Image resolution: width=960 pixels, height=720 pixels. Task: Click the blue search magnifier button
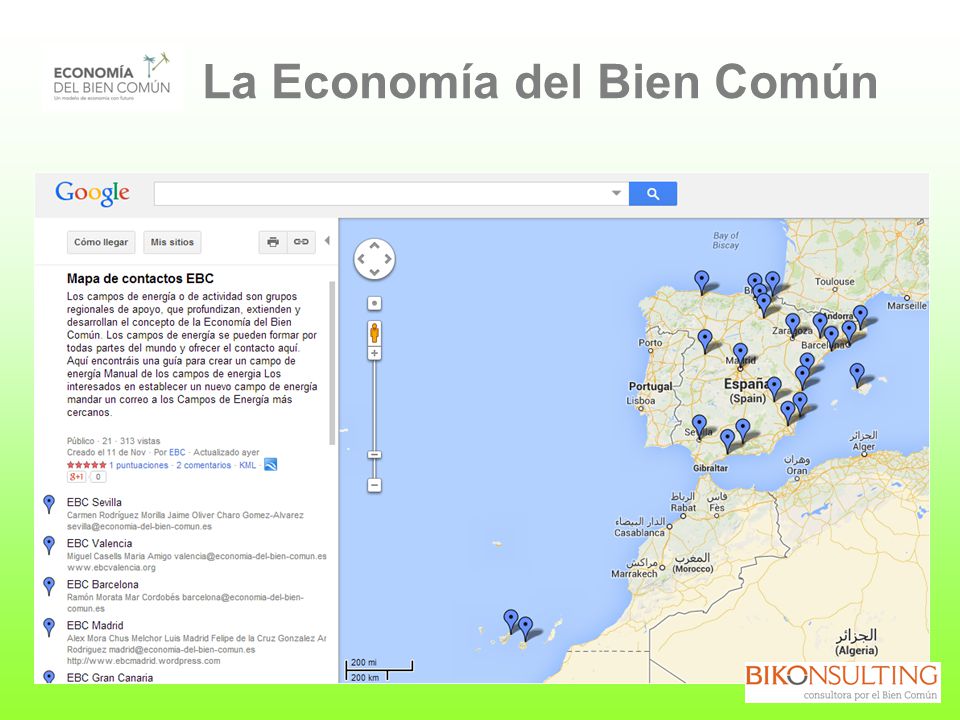(x=653, y=193)
